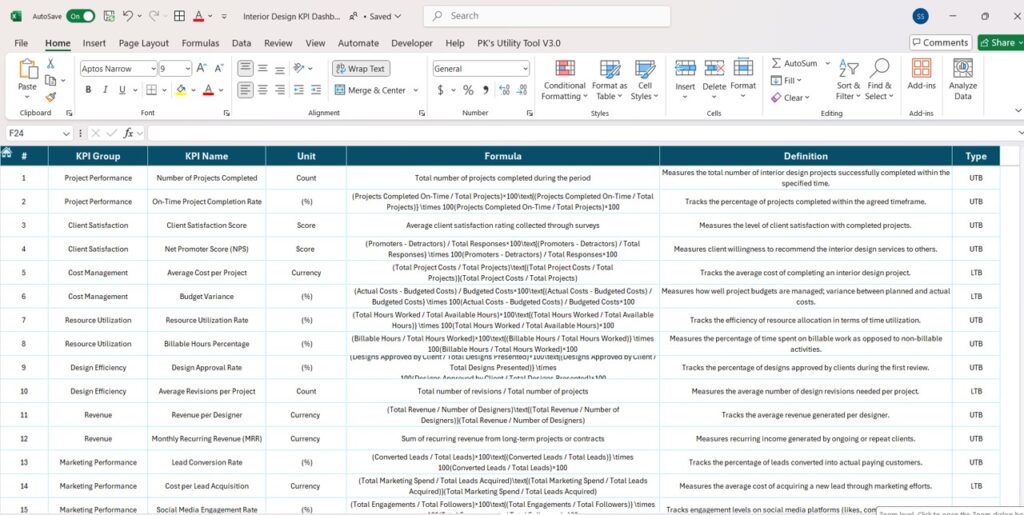Click the Delete cells icon
The height and width of the screenshot is (515, 1024).
714,67
